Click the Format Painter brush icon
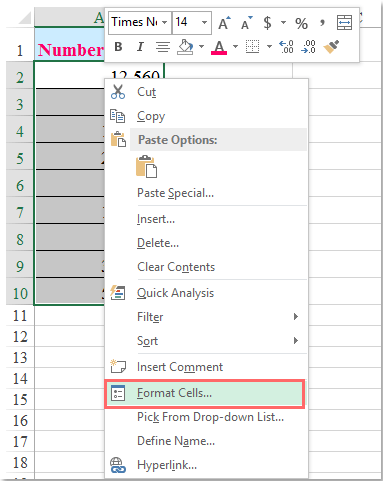This screenshot has width=383, height=481. coord(331,47)
